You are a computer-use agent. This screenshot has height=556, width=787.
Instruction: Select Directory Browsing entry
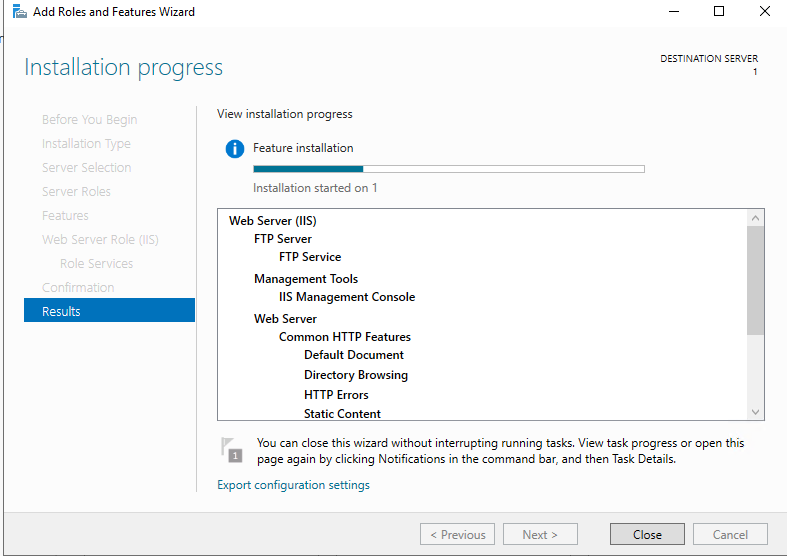coord(356,375)
